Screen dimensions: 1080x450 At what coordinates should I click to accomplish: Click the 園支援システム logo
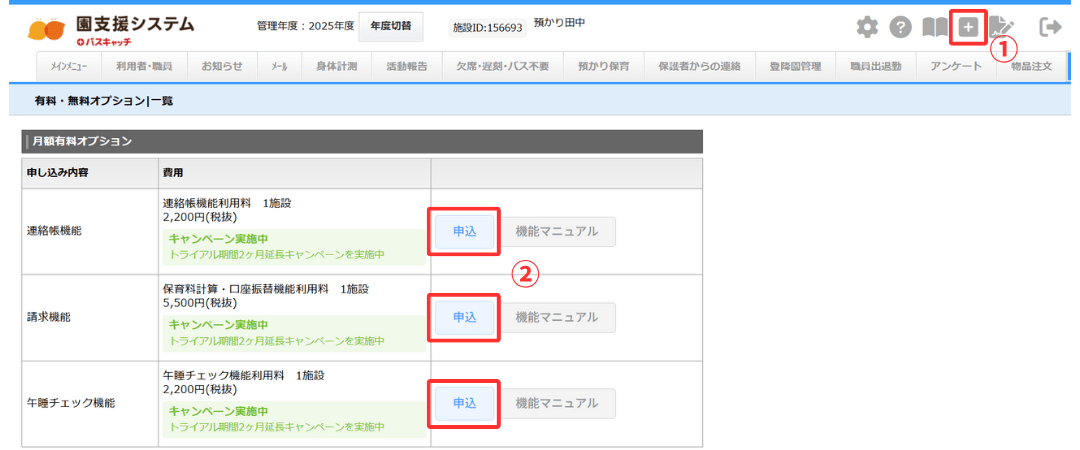(112, 29)
